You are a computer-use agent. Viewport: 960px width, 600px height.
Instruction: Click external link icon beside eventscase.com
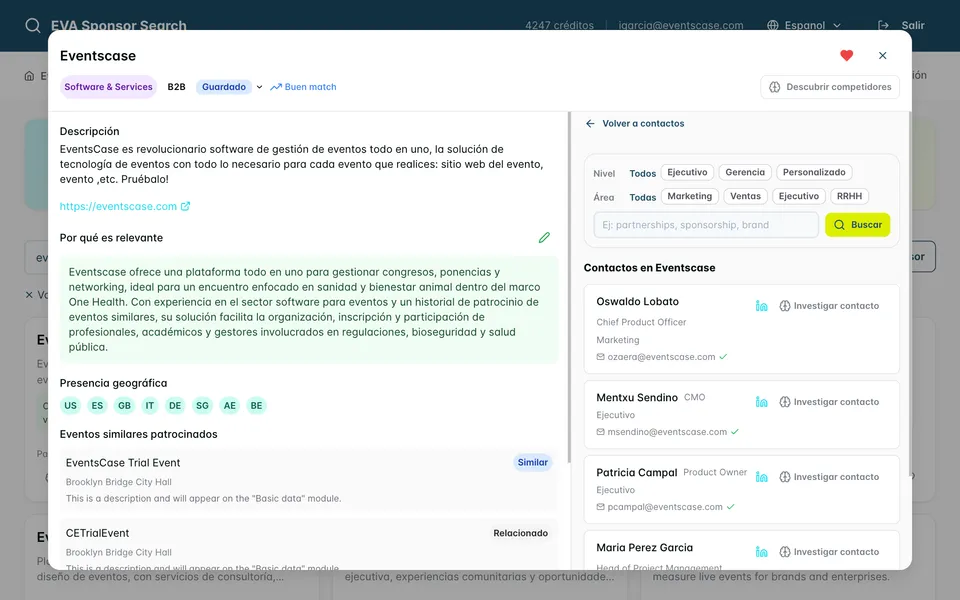(x=184, y=205)
